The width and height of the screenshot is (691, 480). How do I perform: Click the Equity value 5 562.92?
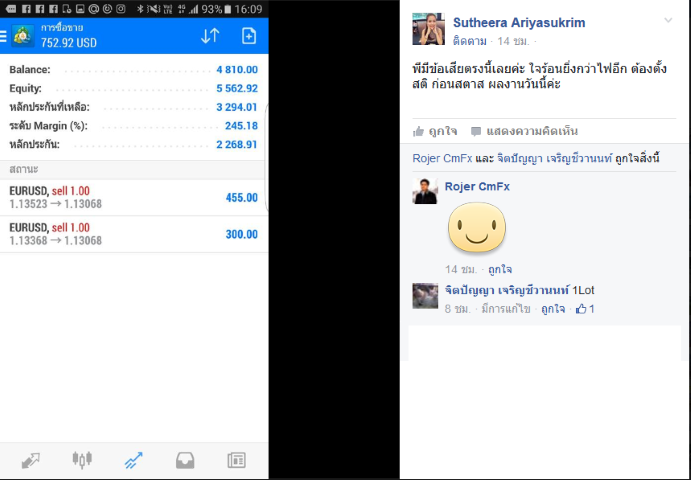pos(237,89)
